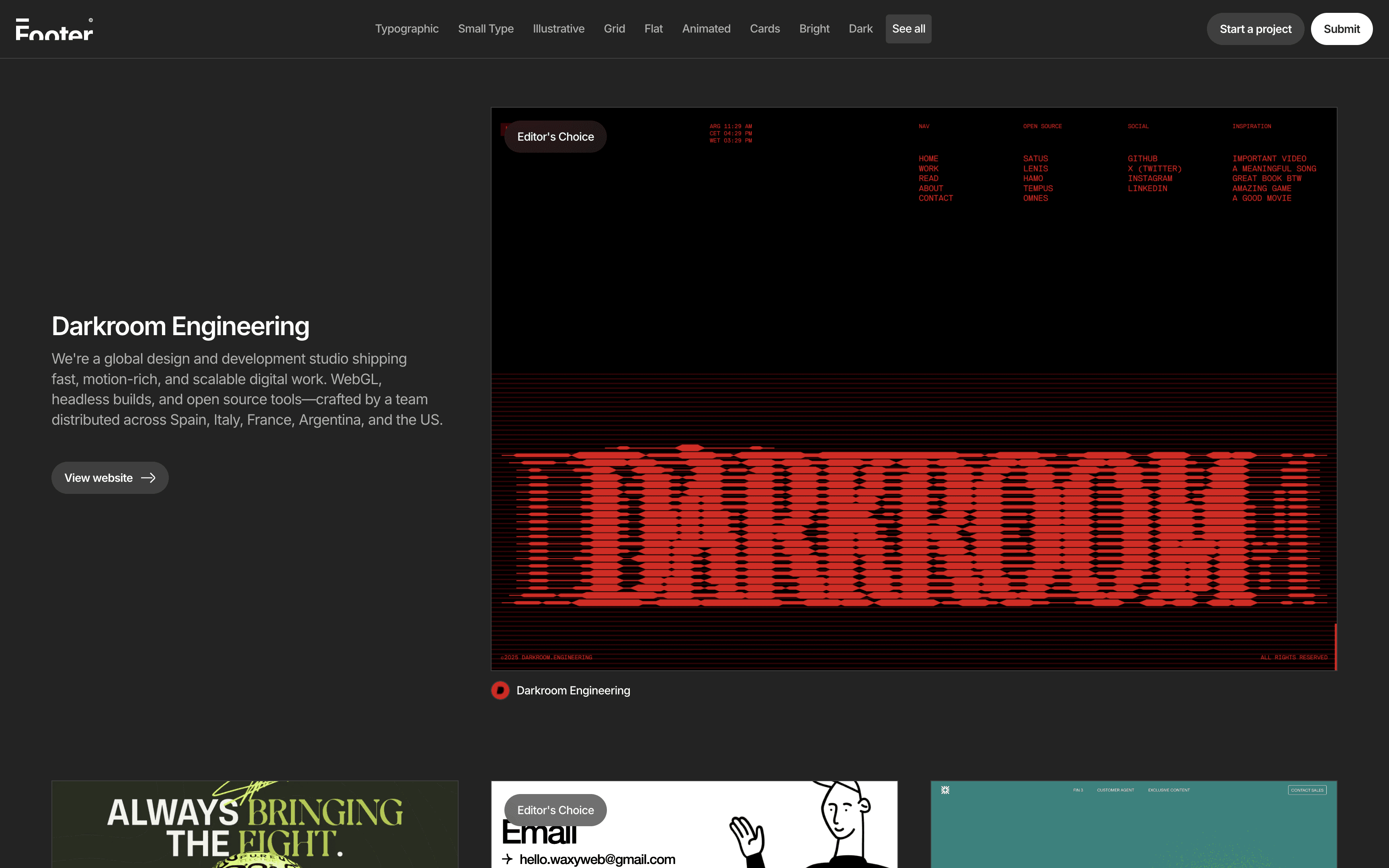Click the See all tab
Image resolution: width=1389 pixels, height=868 pixels.
[908, 29]
